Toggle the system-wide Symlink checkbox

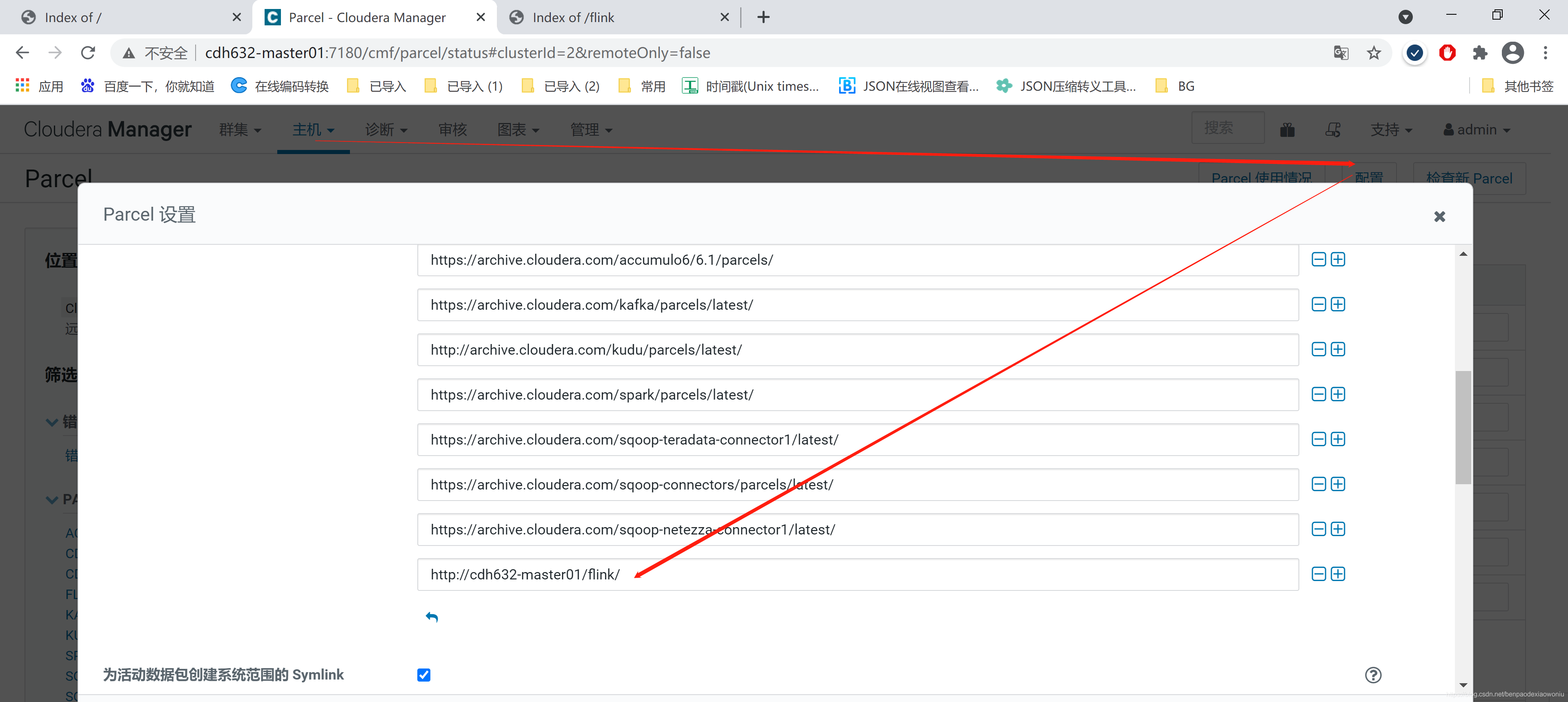(x=424, y=675)
